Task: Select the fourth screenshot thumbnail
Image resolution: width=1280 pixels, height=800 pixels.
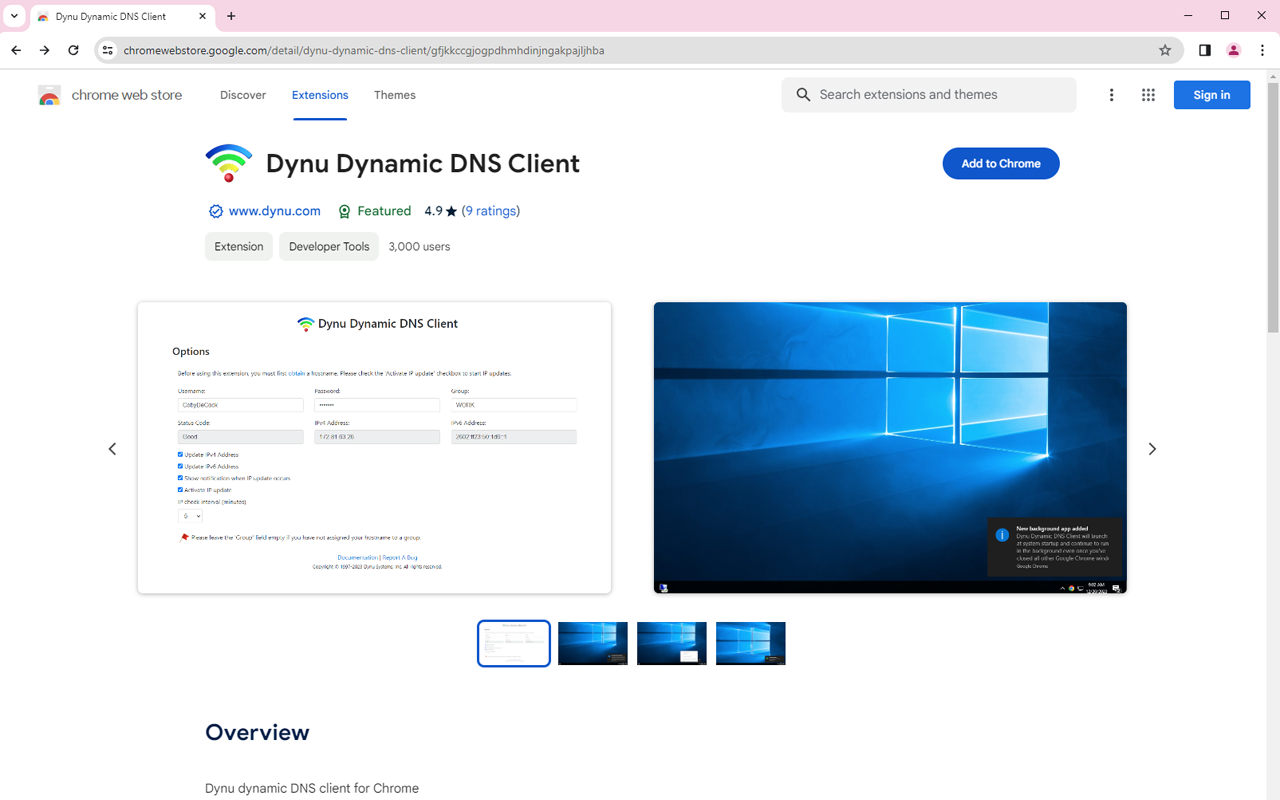Action: (751, 643)
